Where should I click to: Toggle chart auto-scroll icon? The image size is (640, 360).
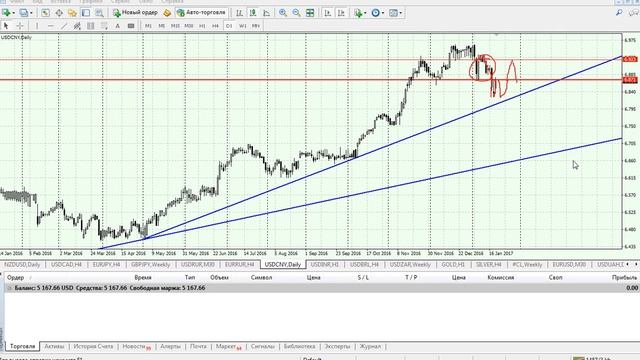pos(327,13)
